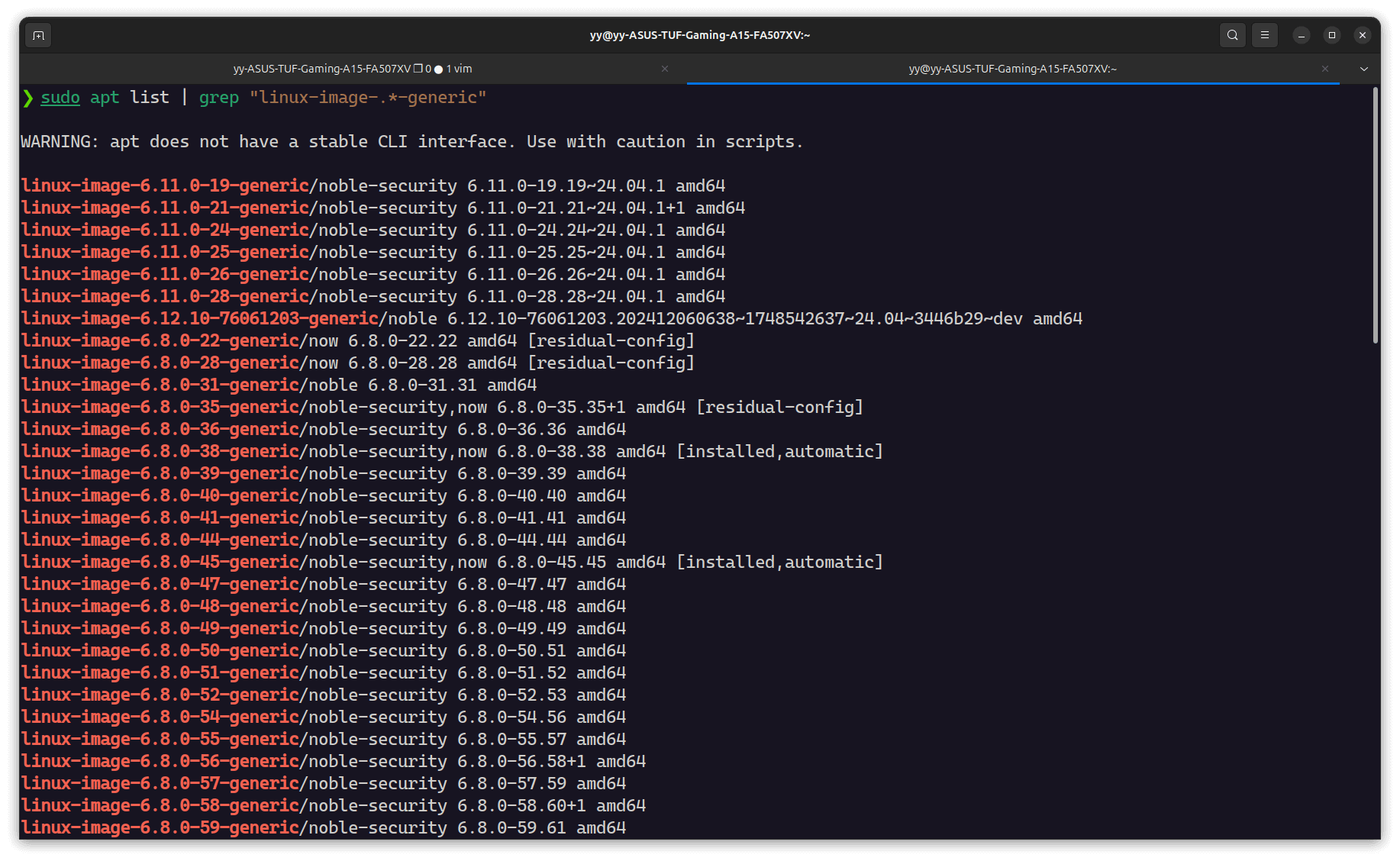
Task: Click the magnifier icon next to the hamburger menu
Action: (x=1232, y=34)
